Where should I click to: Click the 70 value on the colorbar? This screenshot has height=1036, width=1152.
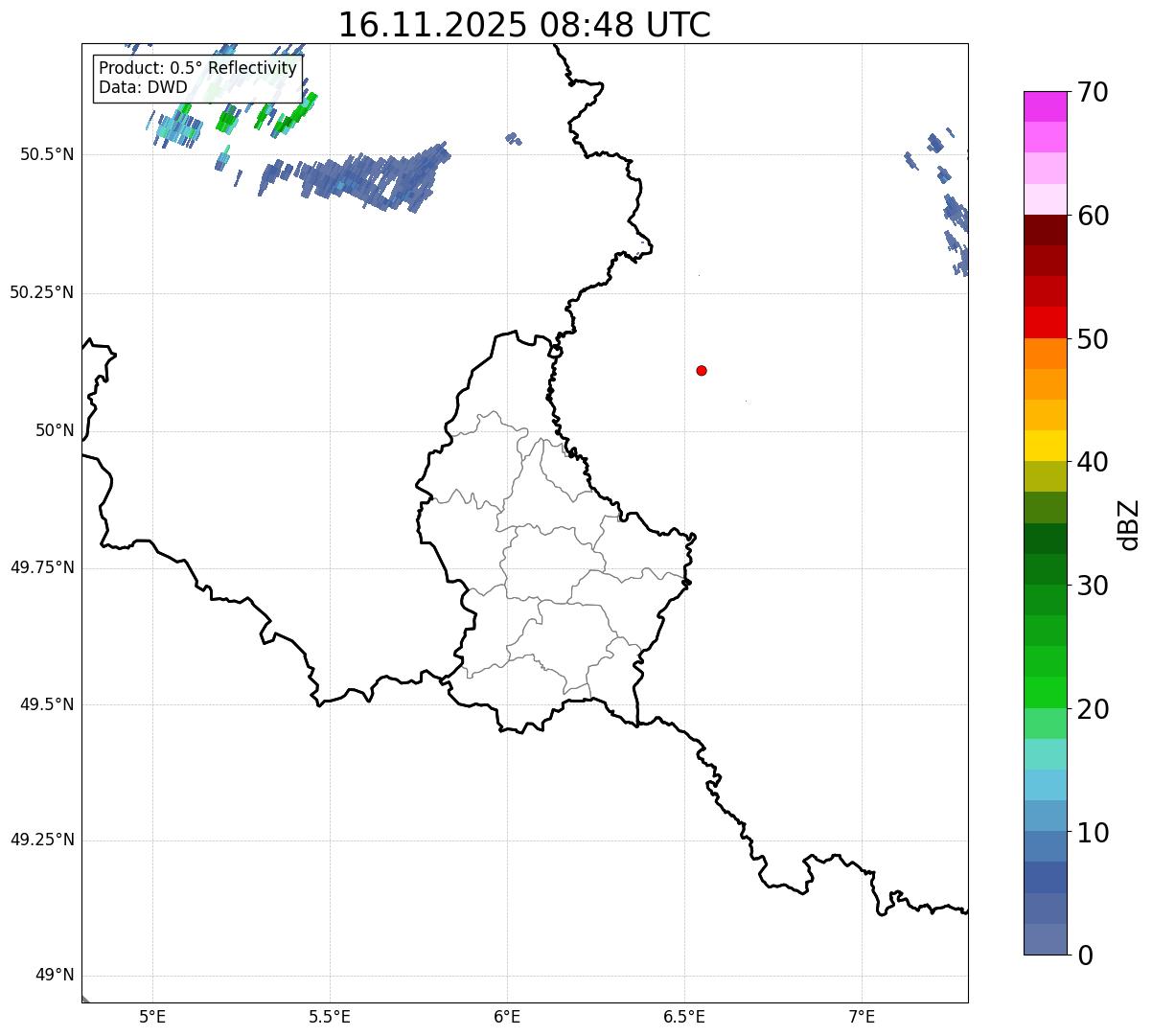coord(1093,92)
